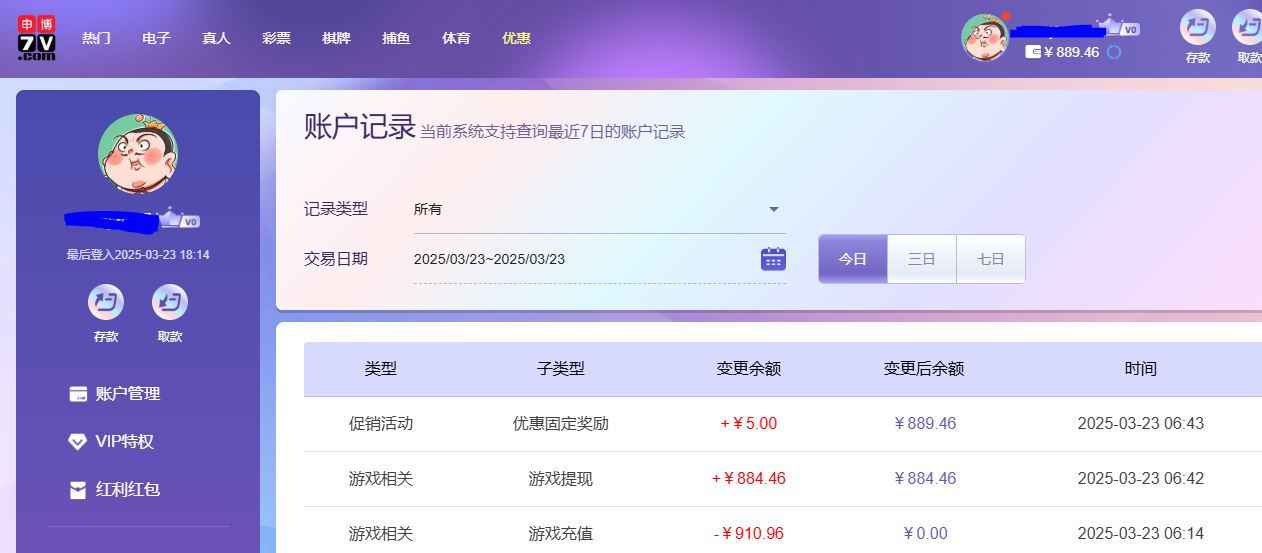Go to the 优惠 promotions tab

[516, 38]
